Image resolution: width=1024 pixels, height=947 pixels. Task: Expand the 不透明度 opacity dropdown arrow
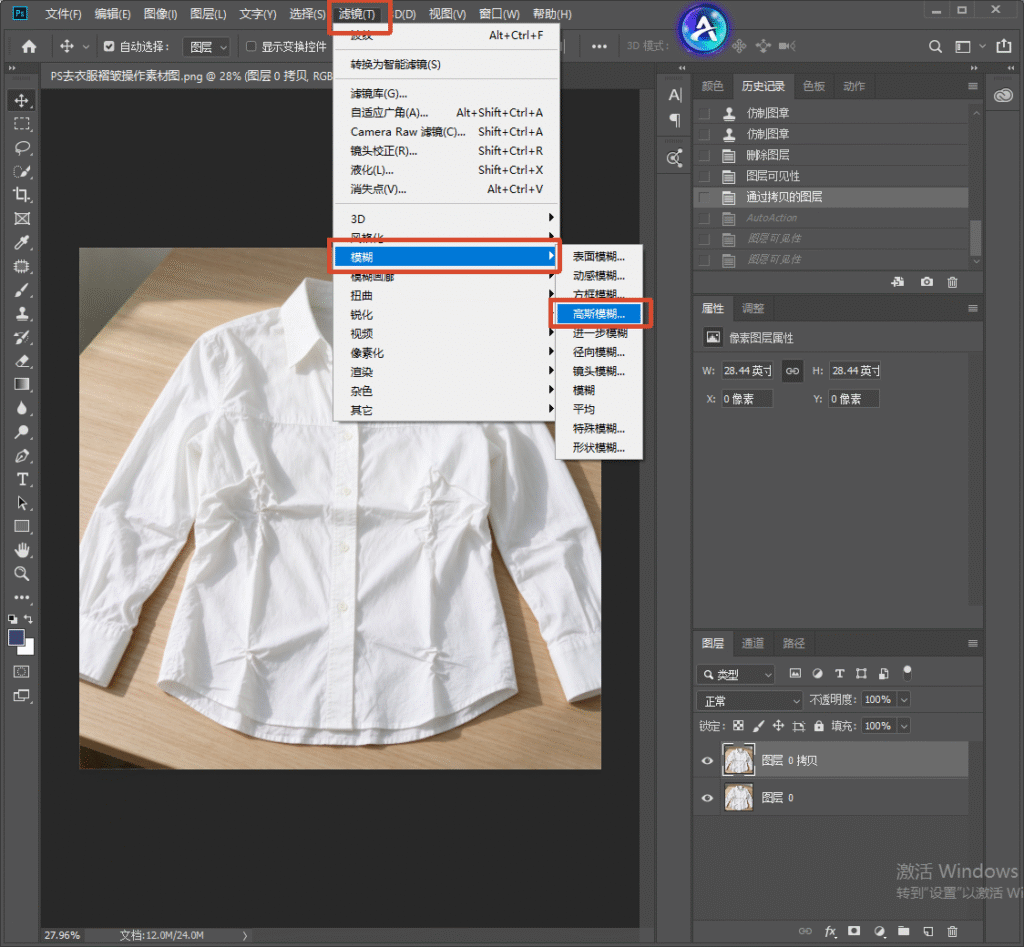904,700
